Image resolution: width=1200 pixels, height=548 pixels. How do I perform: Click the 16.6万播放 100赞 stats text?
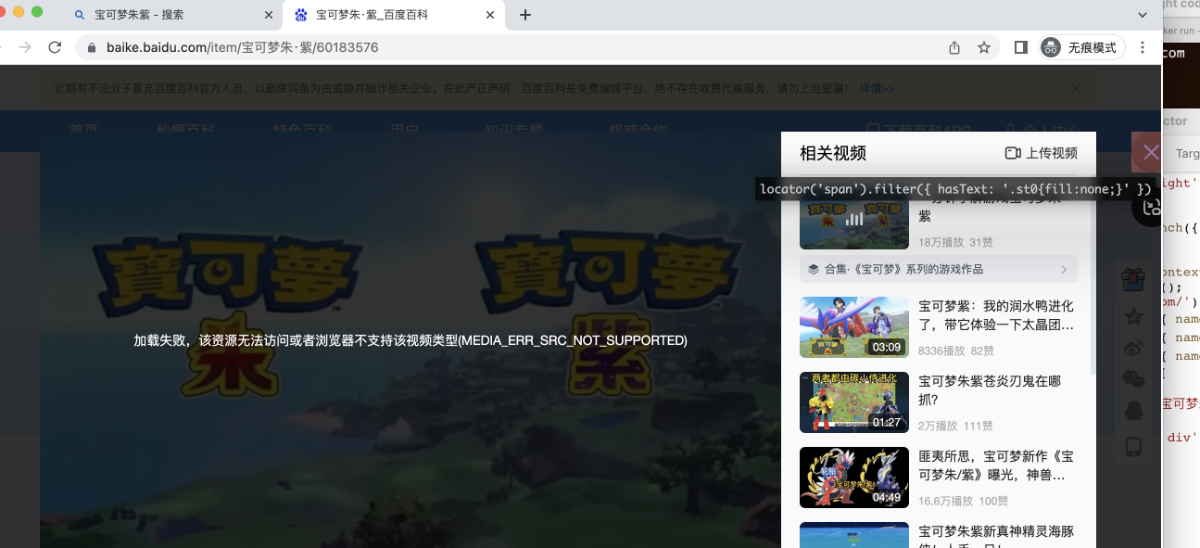click(x=961, y=501)
